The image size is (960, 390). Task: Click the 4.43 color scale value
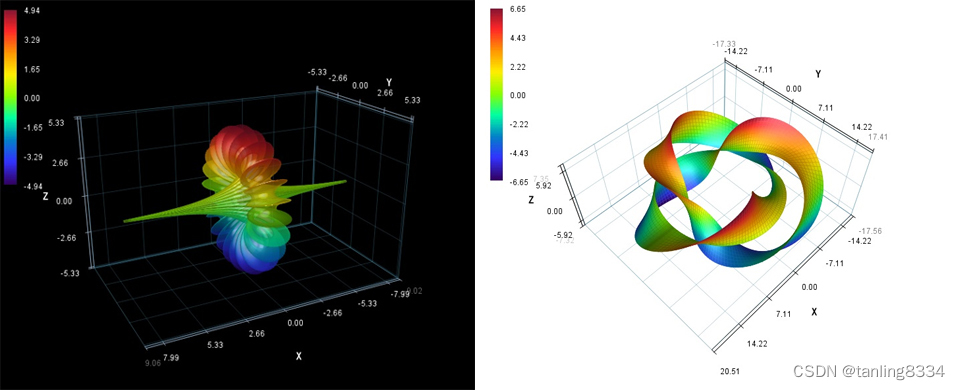pyautogui.click(x=517, y=38)
